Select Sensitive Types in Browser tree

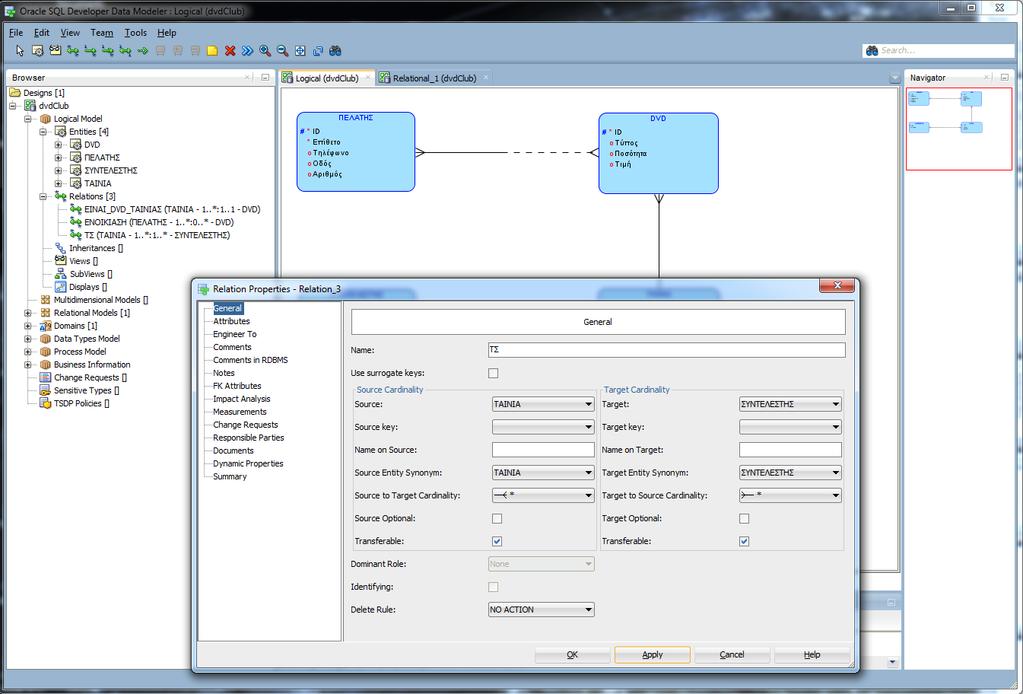pos(86,390)
